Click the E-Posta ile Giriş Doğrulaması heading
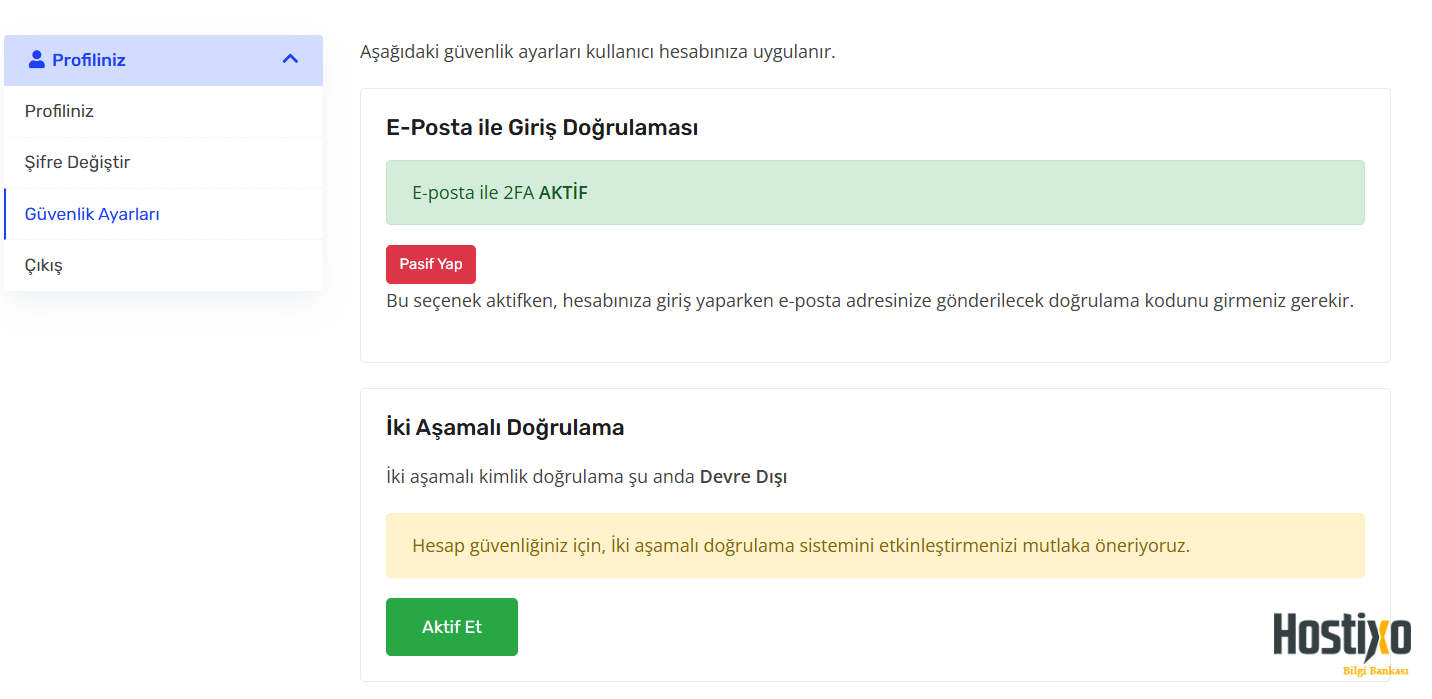 (542, 128)
